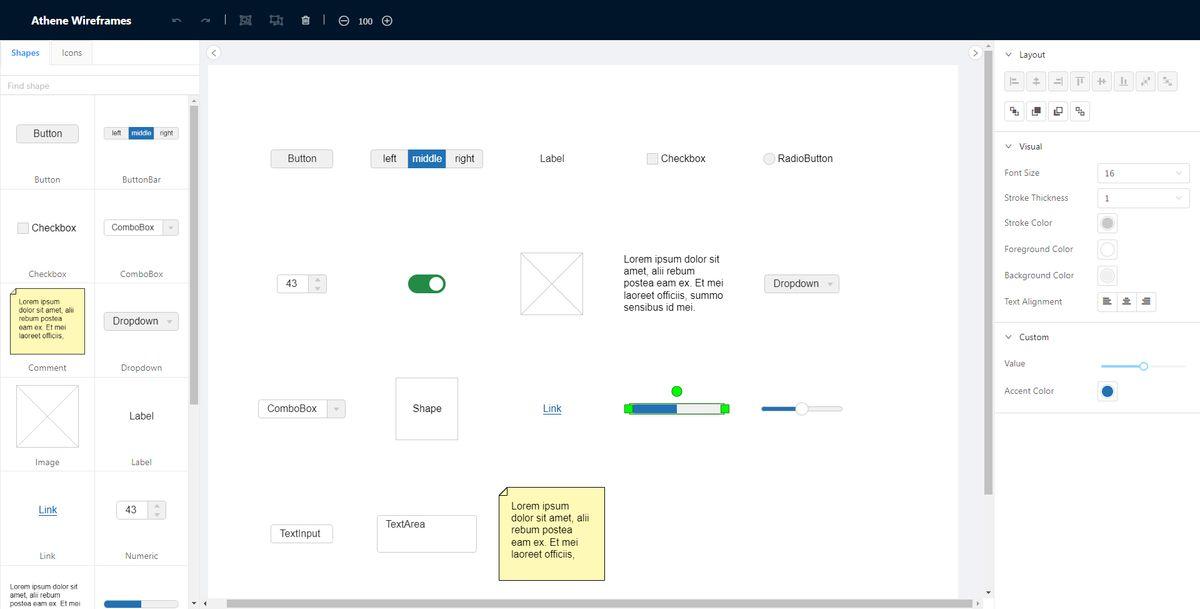Screen dimensions: 1200x609
Task: Collapse the Visual section
Action: tap(1008, 146)
